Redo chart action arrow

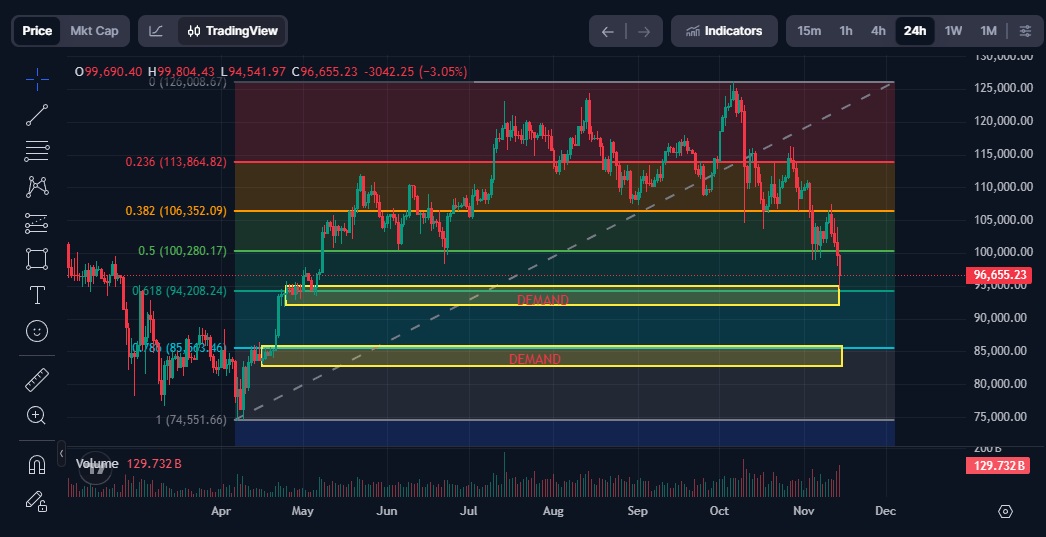pos(644,31)
